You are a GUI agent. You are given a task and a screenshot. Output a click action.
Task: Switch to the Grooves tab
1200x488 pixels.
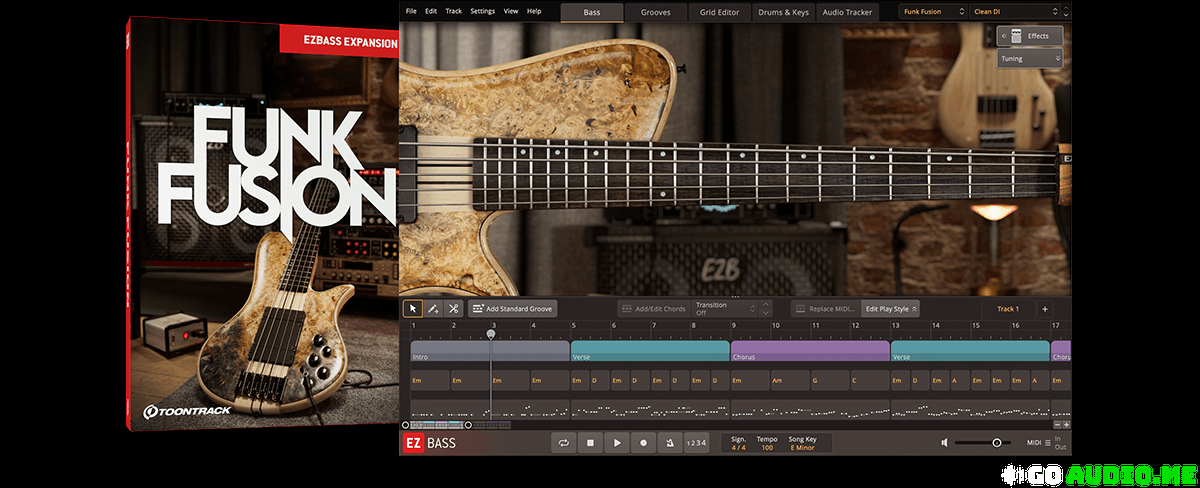(x=656, y=12)
